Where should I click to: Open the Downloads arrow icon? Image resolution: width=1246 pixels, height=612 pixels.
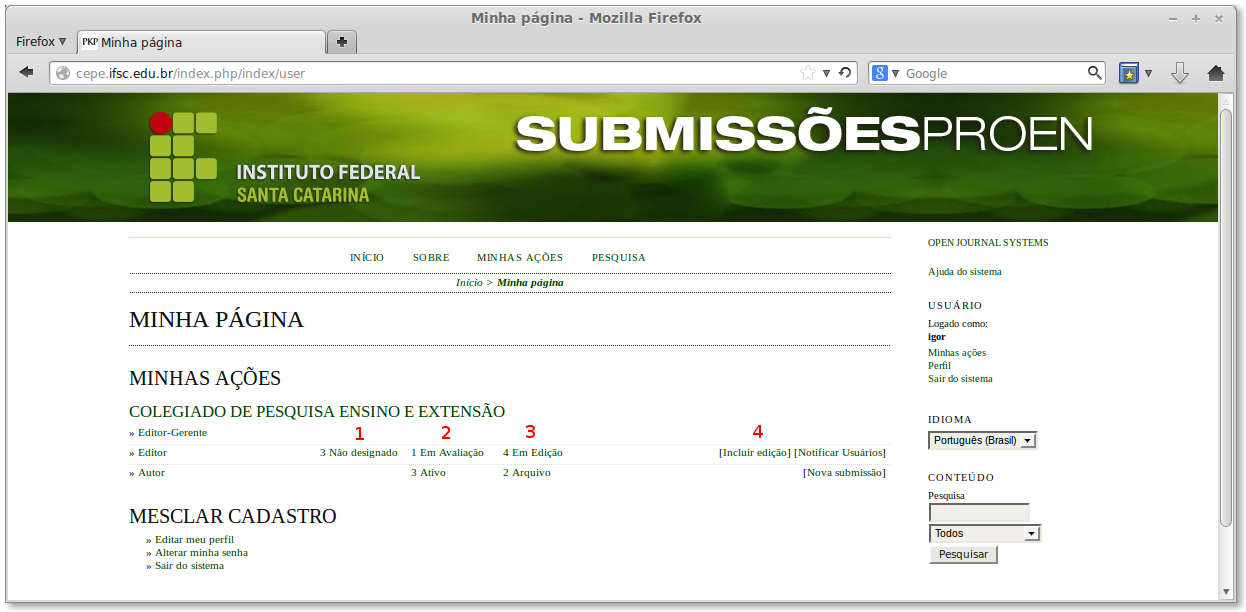[x=1180, y=72]
